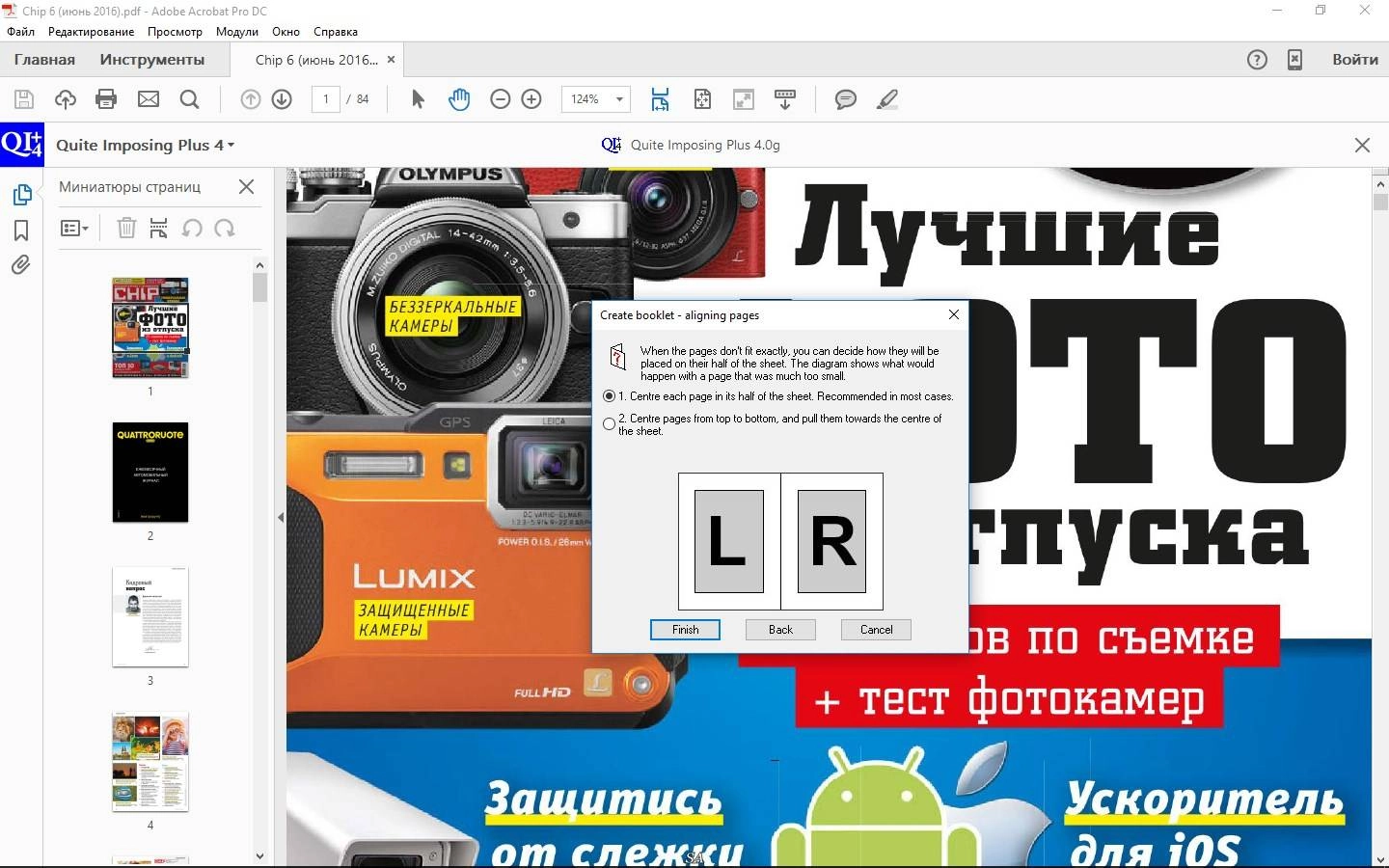Image resolution: width=1389 pixels, height=868 pixels.
Task: Add a comment with speech bubble icon
Action: (846, 99)
